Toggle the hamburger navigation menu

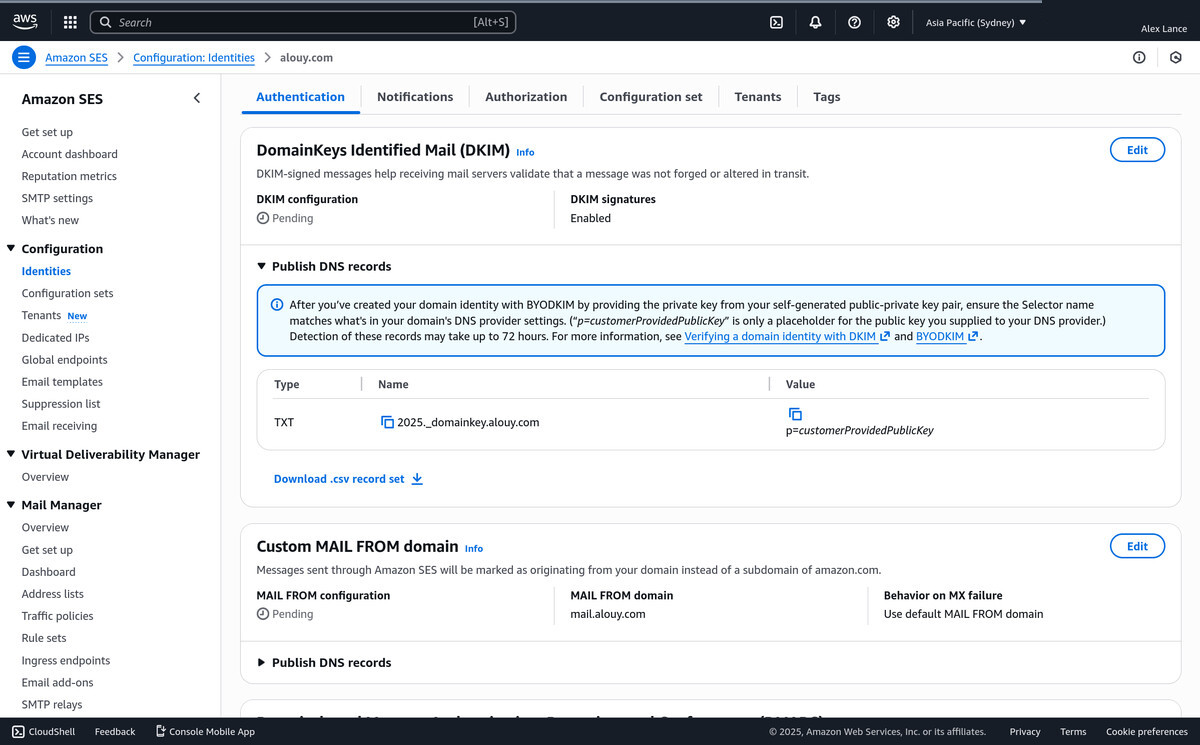24,58
